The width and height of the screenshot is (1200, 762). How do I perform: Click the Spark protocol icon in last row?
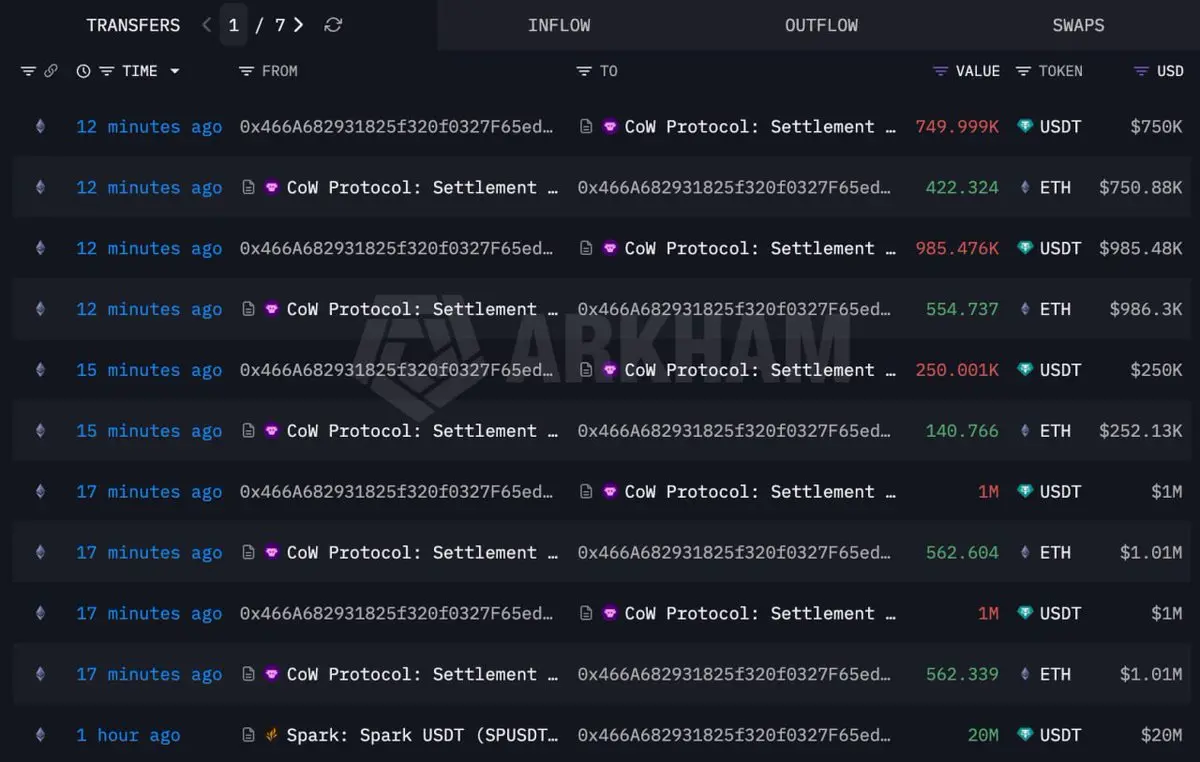[x=271, y=735]
